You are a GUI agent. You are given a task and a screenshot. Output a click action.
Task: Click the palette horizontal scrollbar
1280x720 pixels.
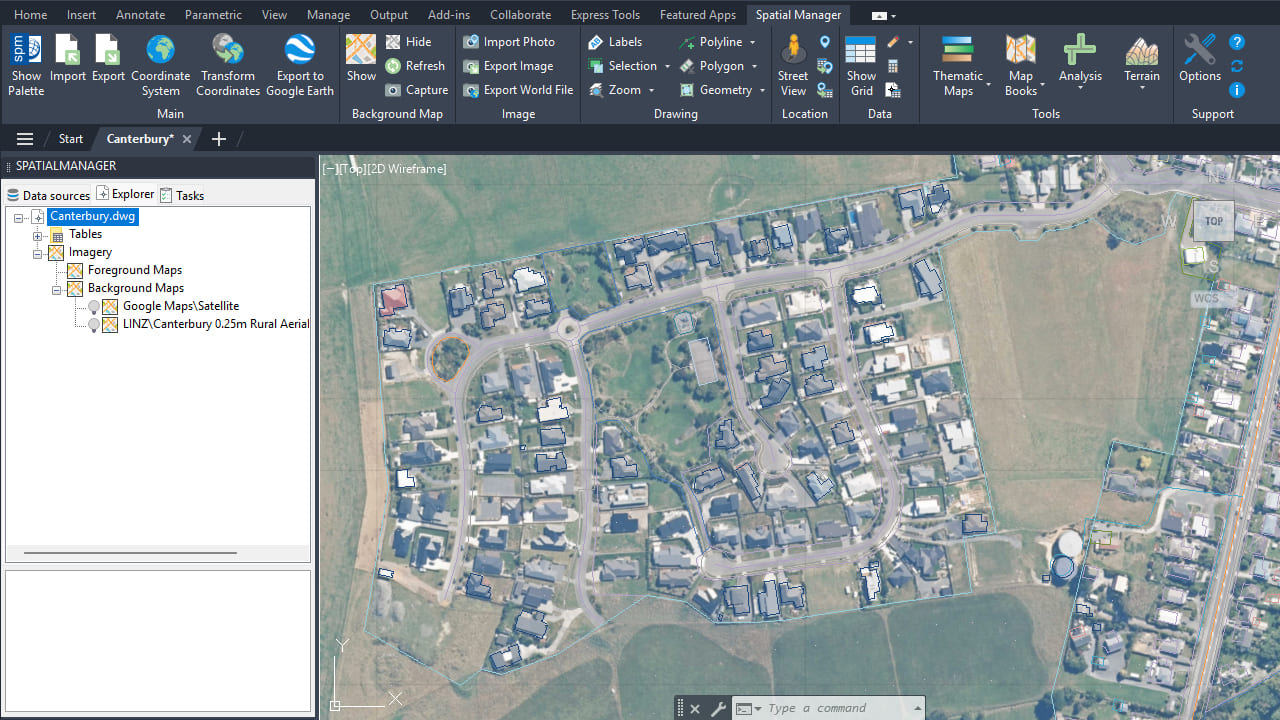coord(130,552)
